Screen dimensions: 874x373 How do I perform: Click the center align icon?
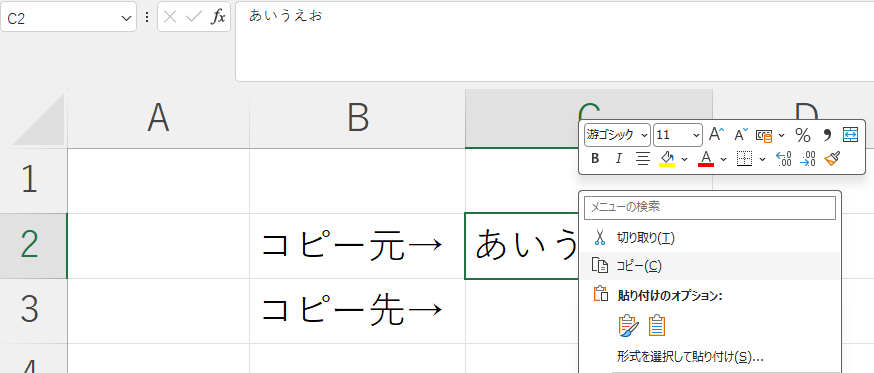tap(643, 159)
